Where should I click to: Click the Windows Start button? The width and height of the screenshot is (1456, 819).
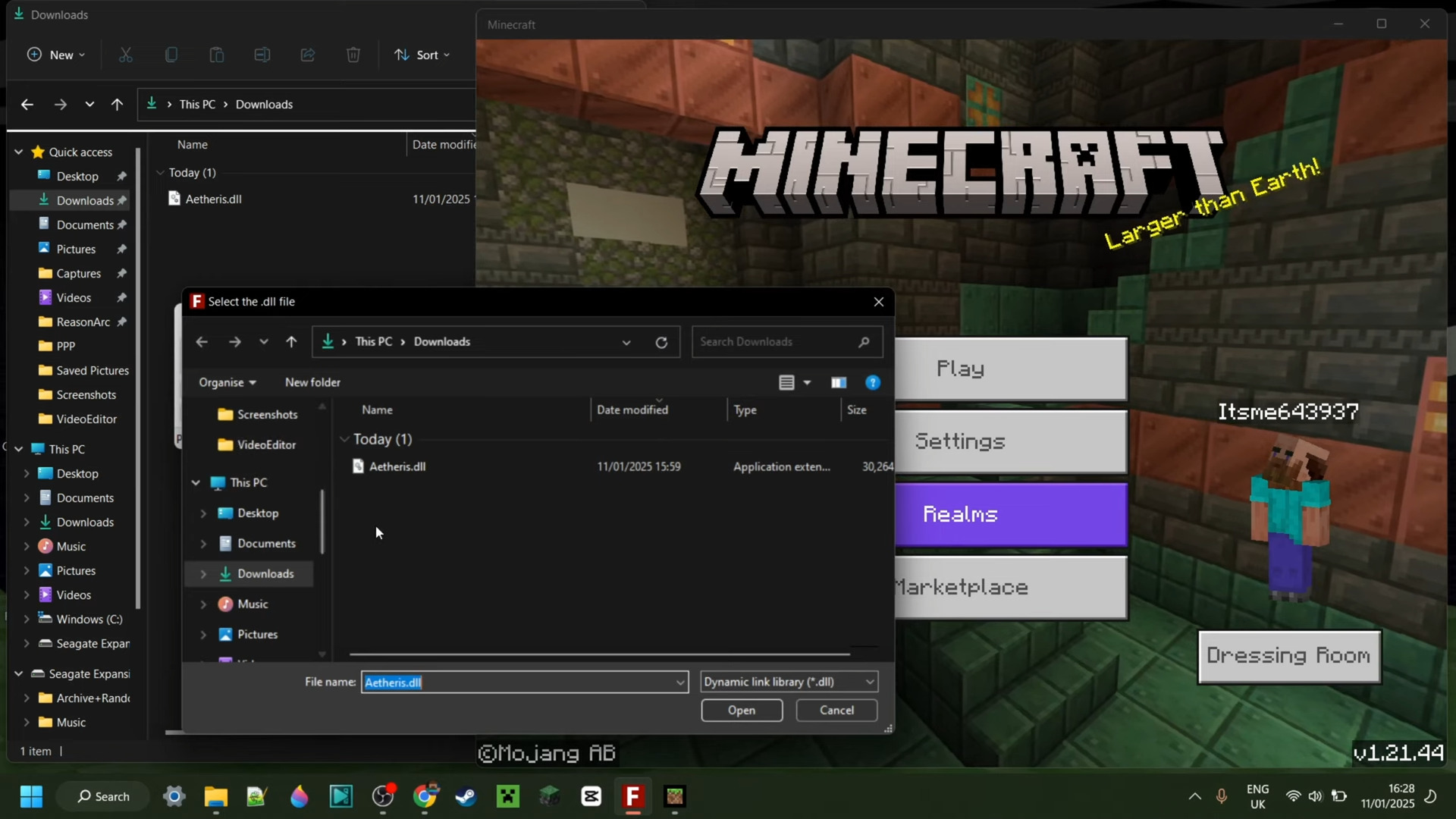pos(31,796)
